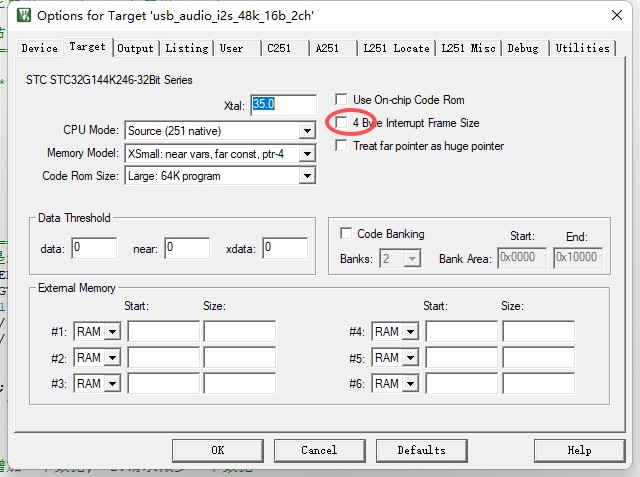Click External Memory #4 Start field
This screenshot has height=477, width=640.
(x=462, y=331)
